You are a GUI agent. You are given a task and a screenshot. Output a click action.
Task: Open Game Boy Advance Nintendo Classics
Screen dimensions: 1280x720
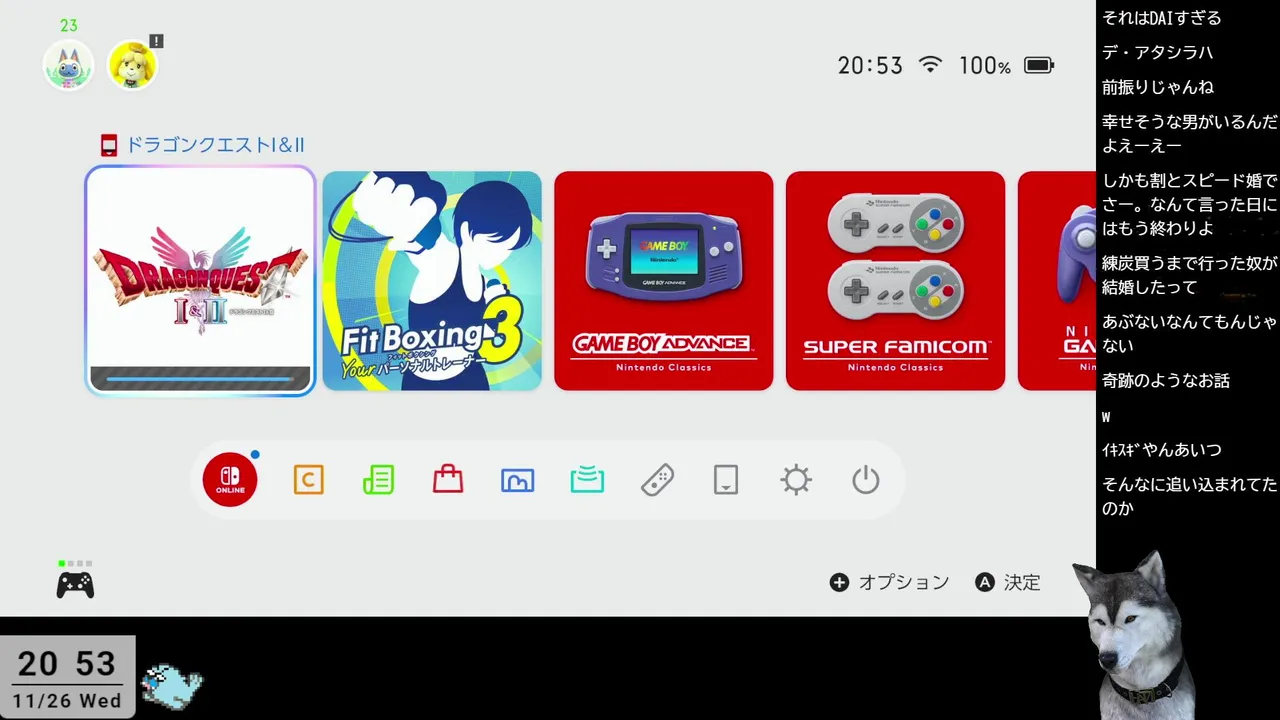(x=664, y=281)
